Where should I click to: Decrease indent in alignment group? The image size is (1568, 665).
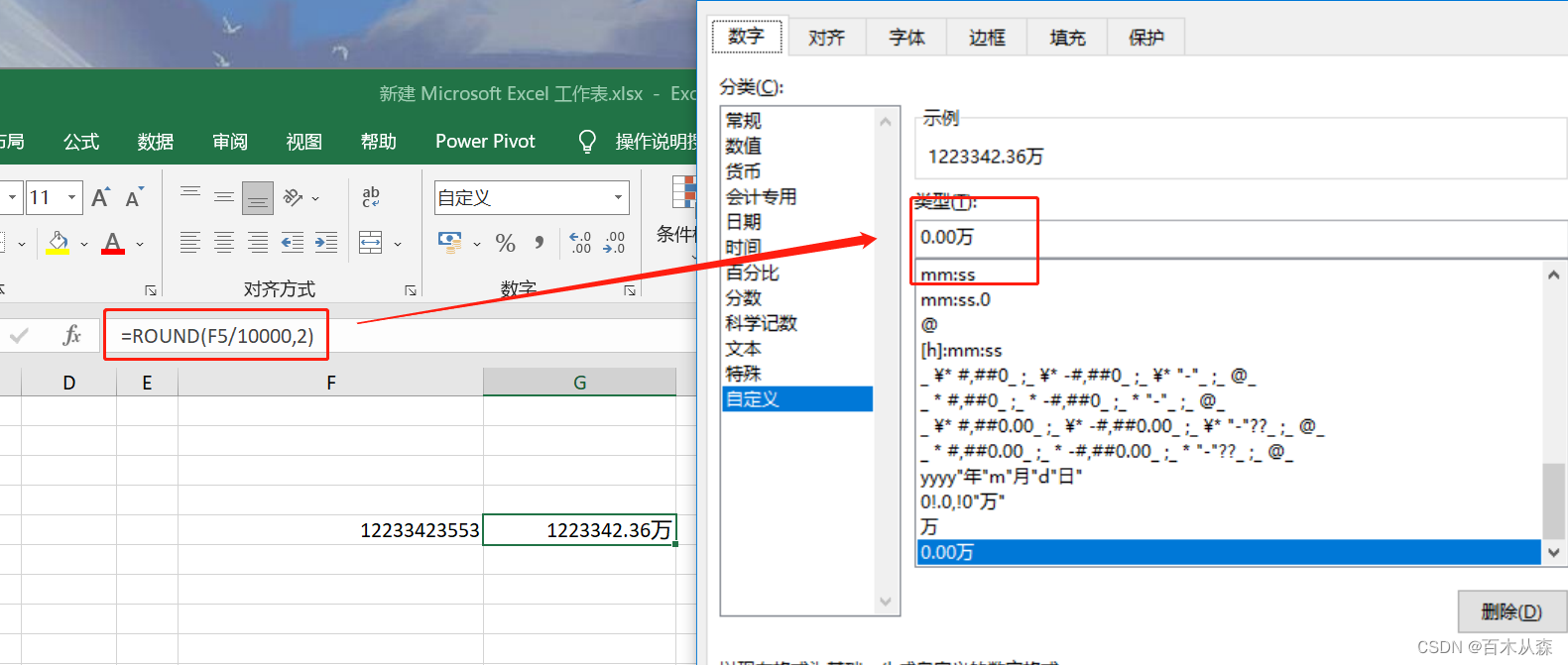pos(293,242)
